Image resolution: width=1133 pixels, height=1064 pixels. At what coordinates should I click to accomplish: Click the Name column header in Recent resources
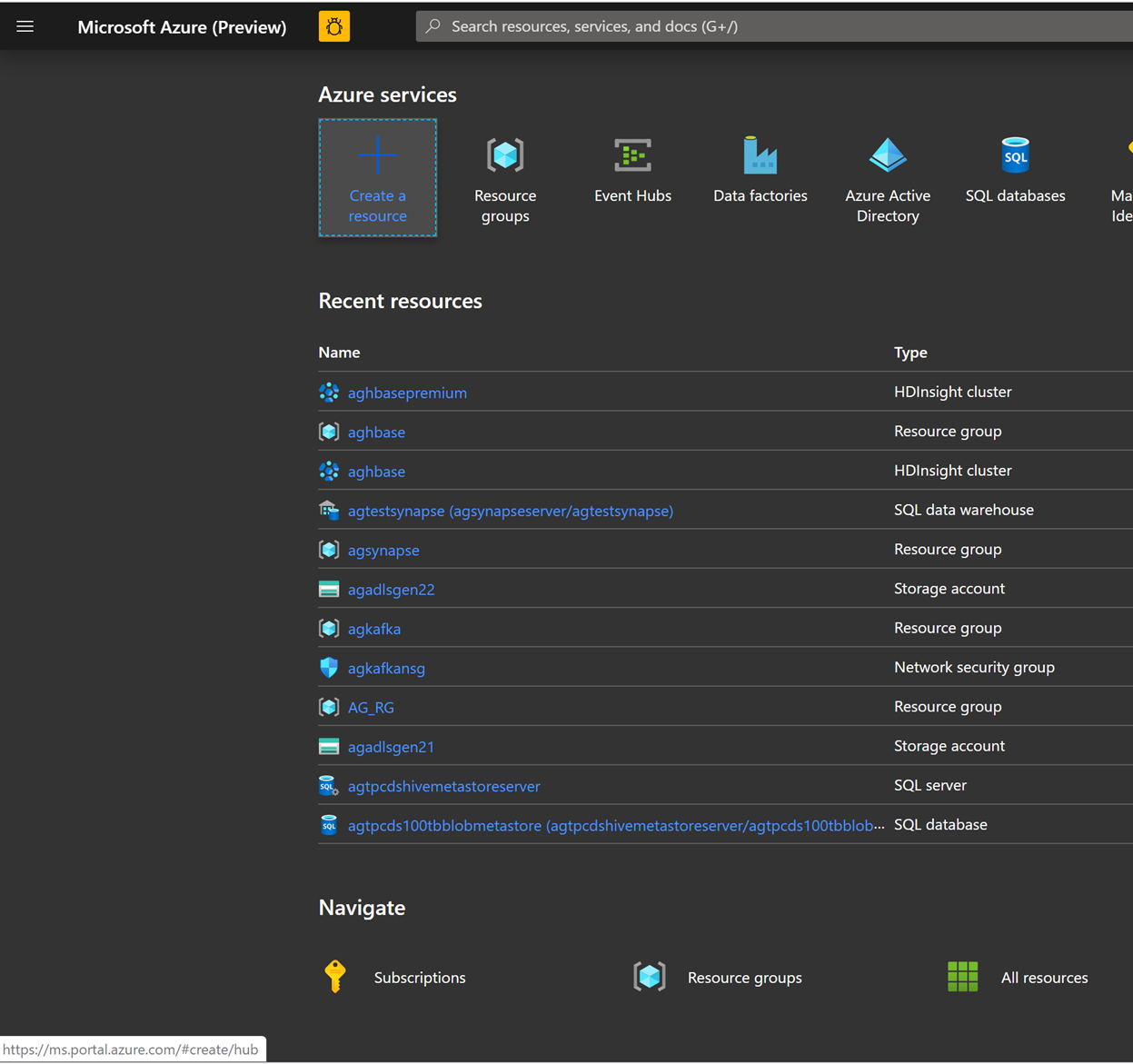(x=338, y=353)
